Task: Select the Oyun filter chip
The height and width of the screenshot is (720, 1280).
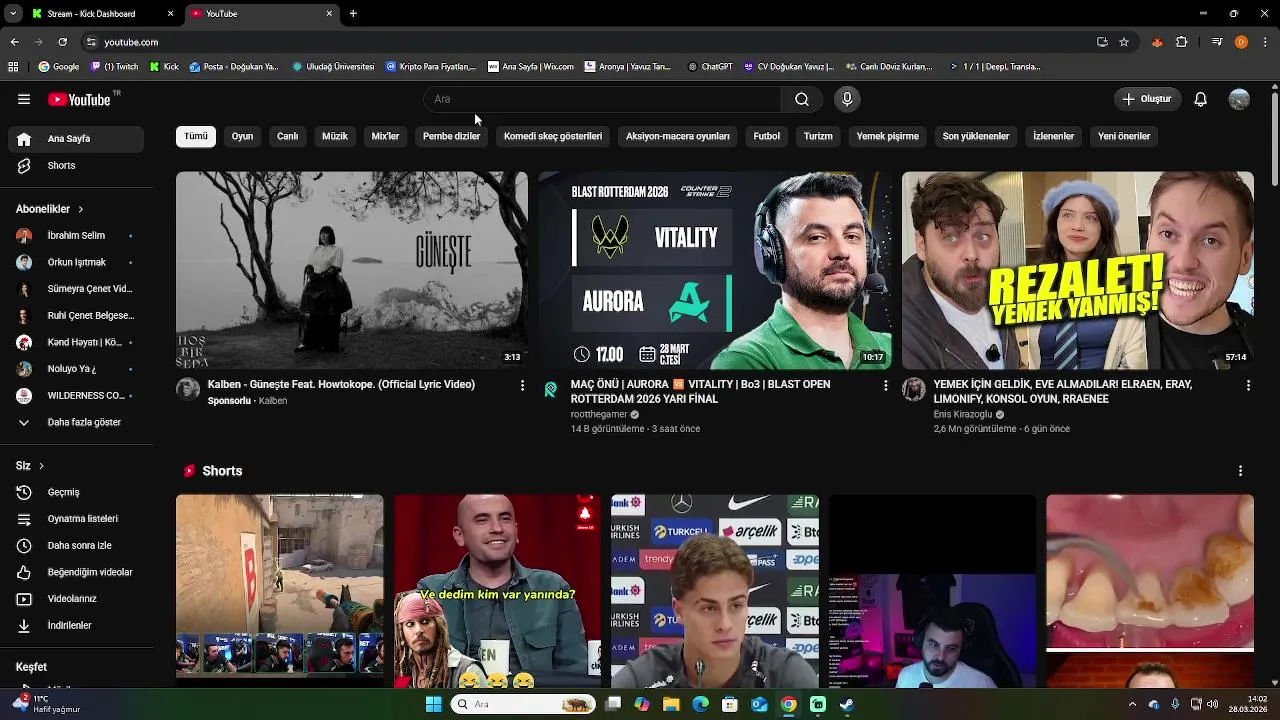Action: 243,136
